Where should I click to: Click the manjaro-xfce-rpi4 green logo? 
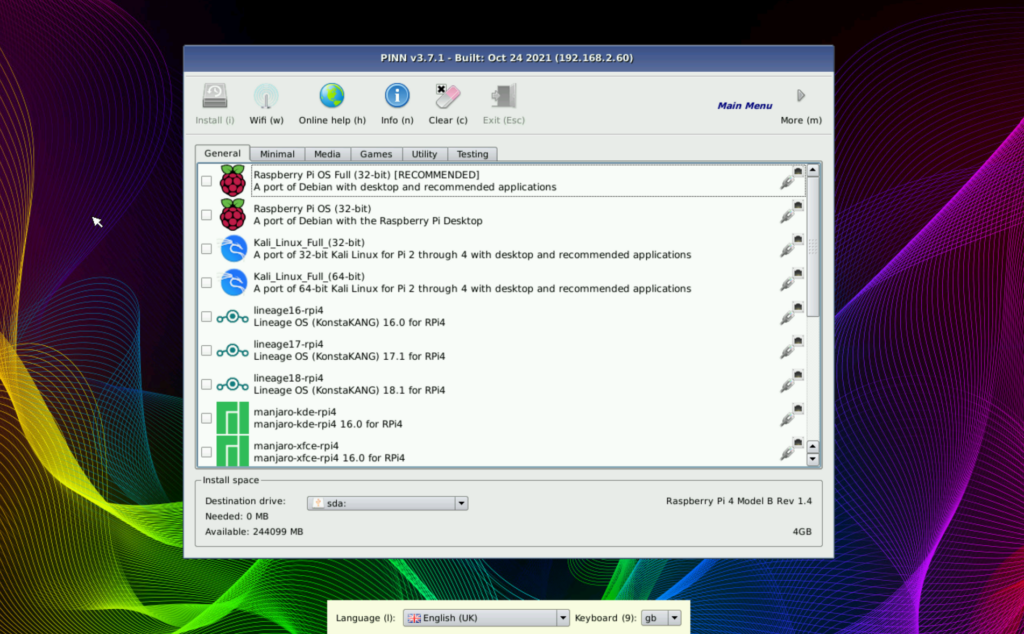point(232,452)
